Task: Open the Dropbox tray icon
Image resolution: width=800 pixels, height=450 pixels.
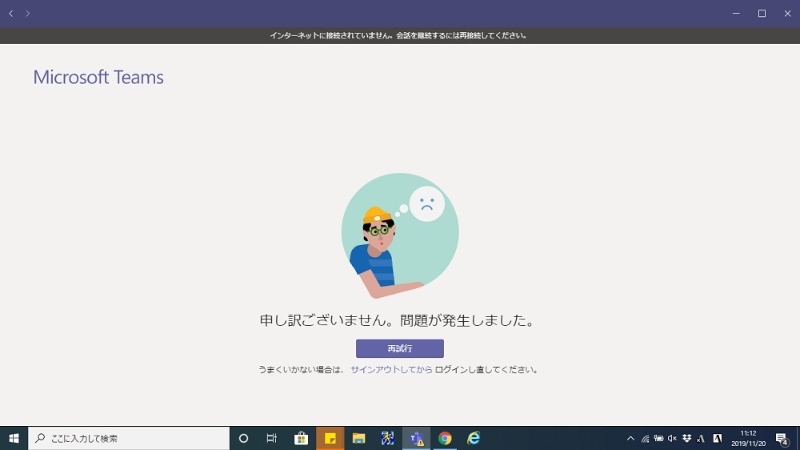Action: click(687, 438)
